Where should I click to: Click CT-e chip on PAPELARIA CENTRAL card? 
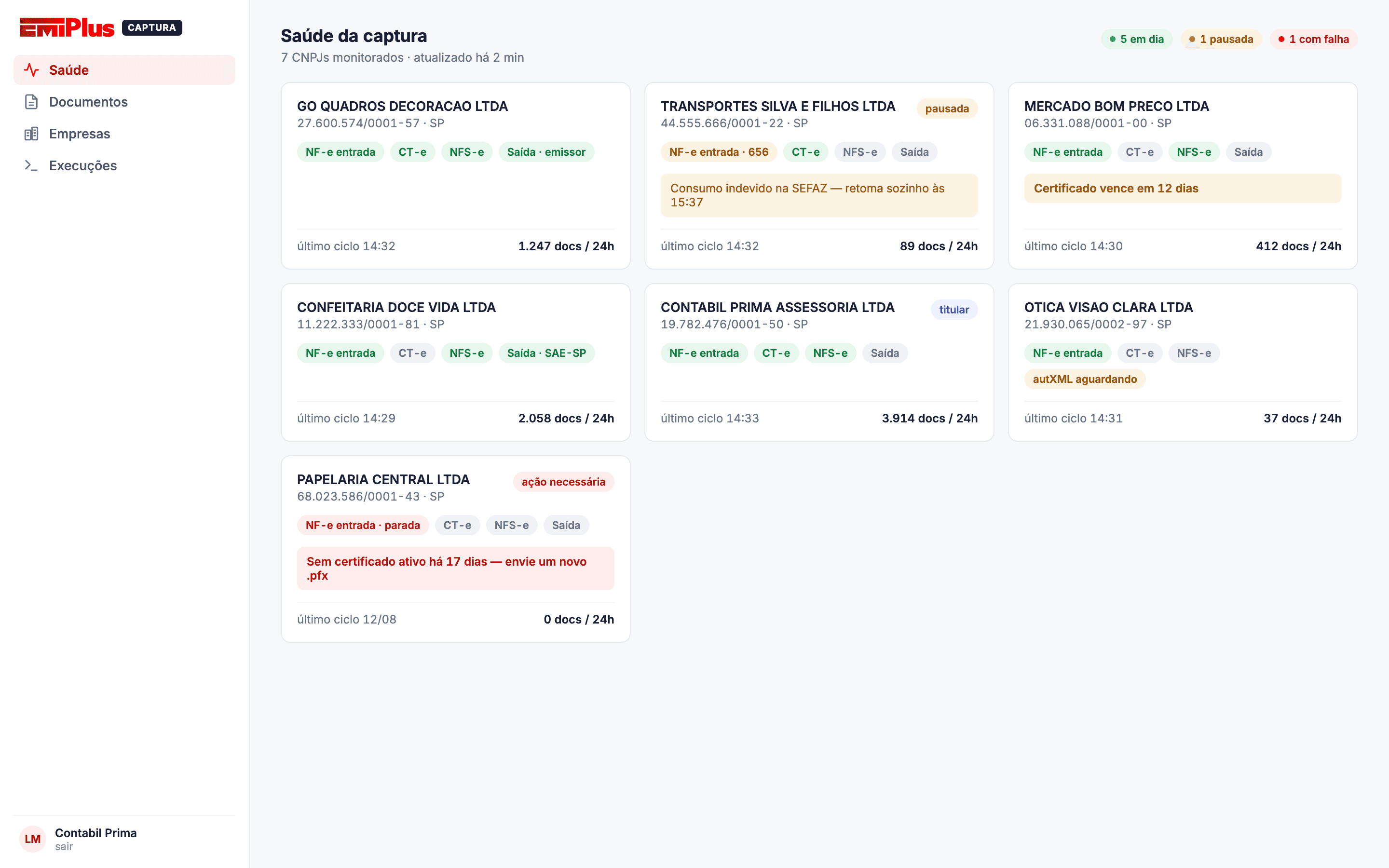pos(457,525)
